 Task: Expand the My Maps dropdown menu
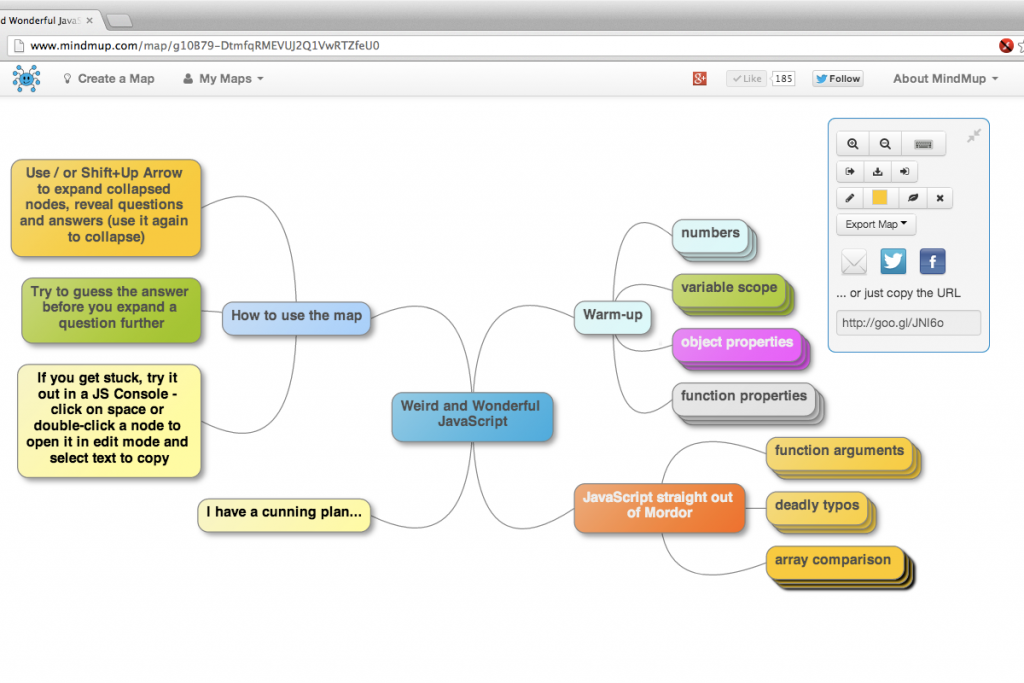[223, 79]
